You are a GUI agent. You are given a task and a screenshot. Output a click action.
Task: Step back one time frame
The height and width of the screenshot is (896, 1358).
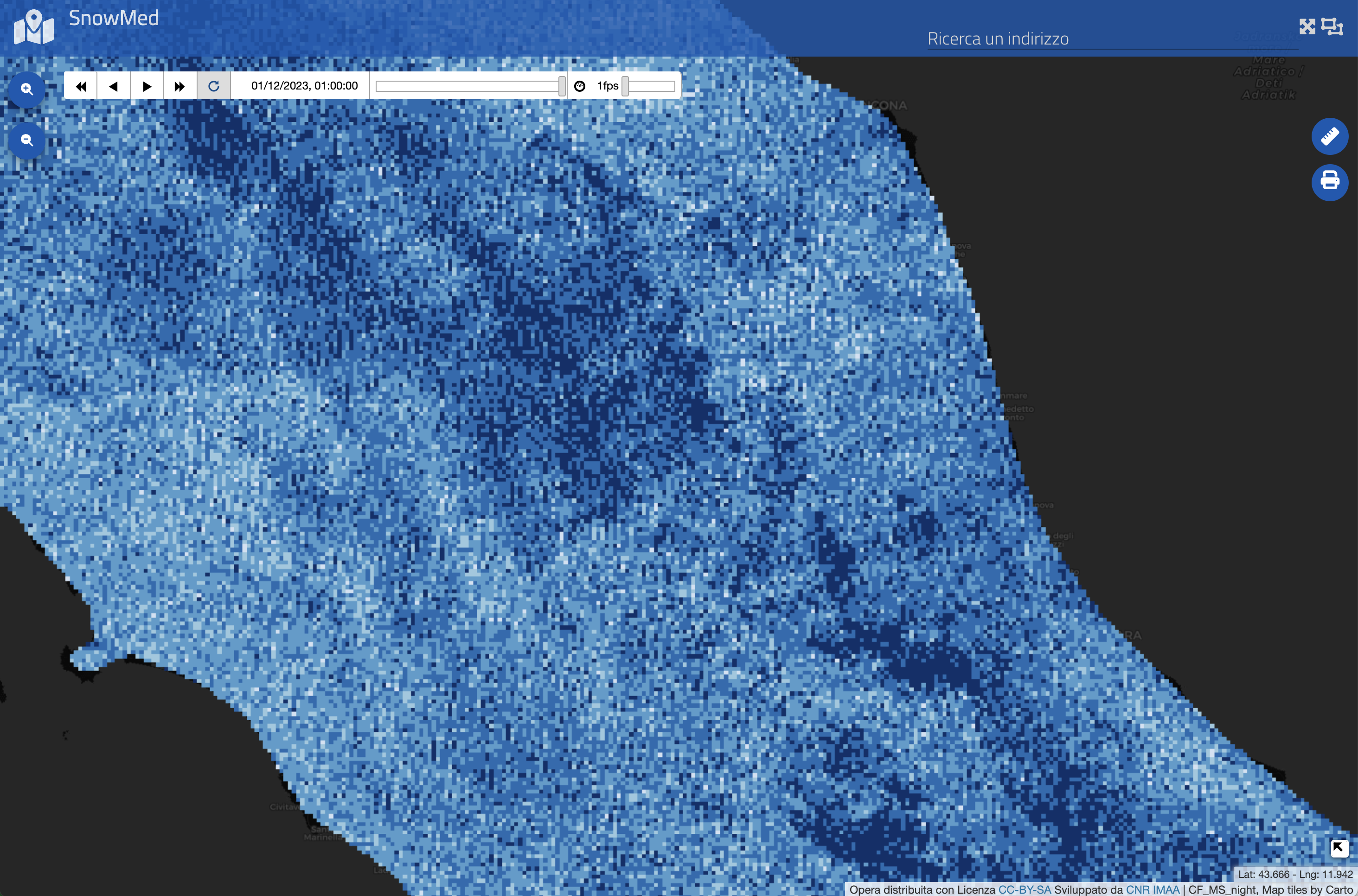click(x=114, y=86)
